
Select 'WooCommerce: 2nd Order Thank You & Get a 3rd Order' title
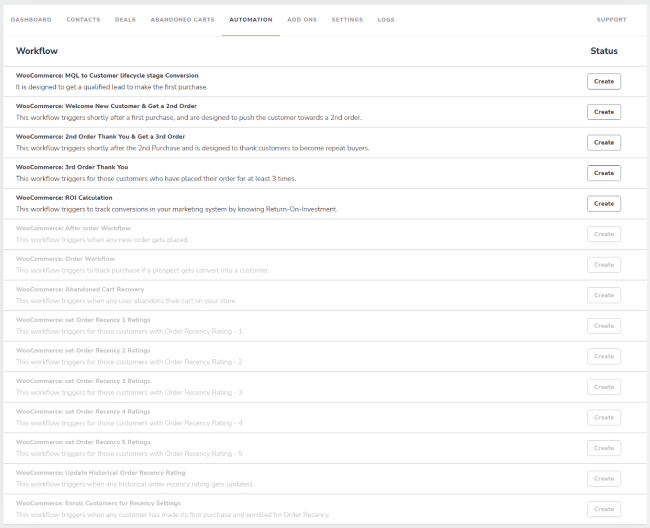[x=100, y=137]
